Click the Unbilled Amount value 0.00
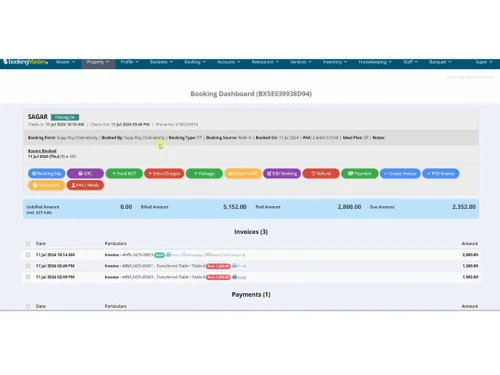The width and height of the screenshot is (500, 375). pyautogui.click(x=126, y=207)
